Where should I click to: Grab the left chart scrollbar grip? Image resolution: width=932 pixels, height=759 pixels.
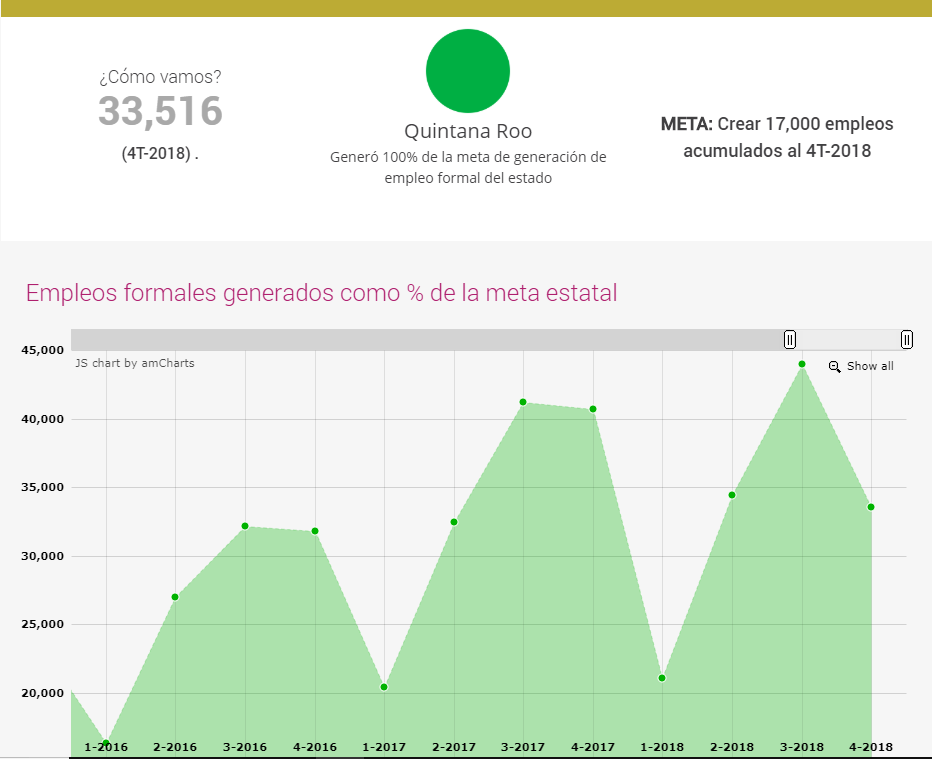click(x=790, y=340)
